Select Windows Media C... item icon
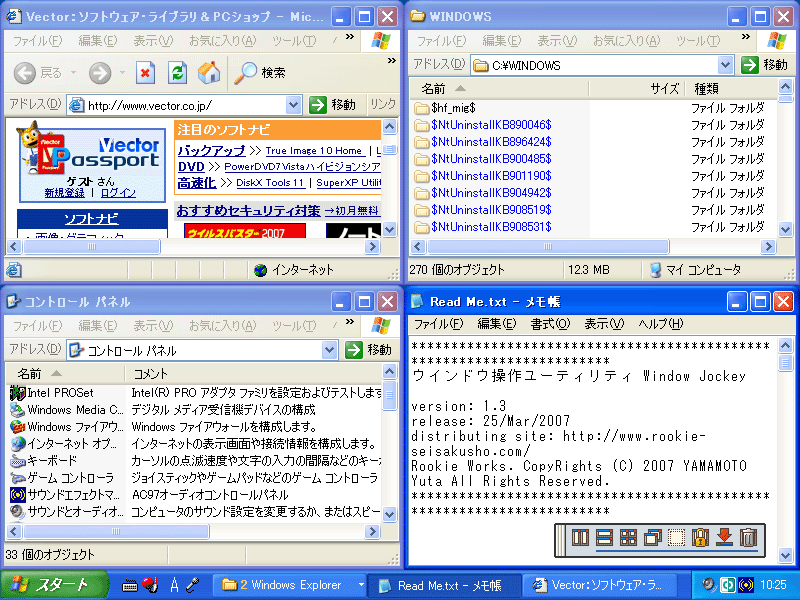 [x=17, y=410]
